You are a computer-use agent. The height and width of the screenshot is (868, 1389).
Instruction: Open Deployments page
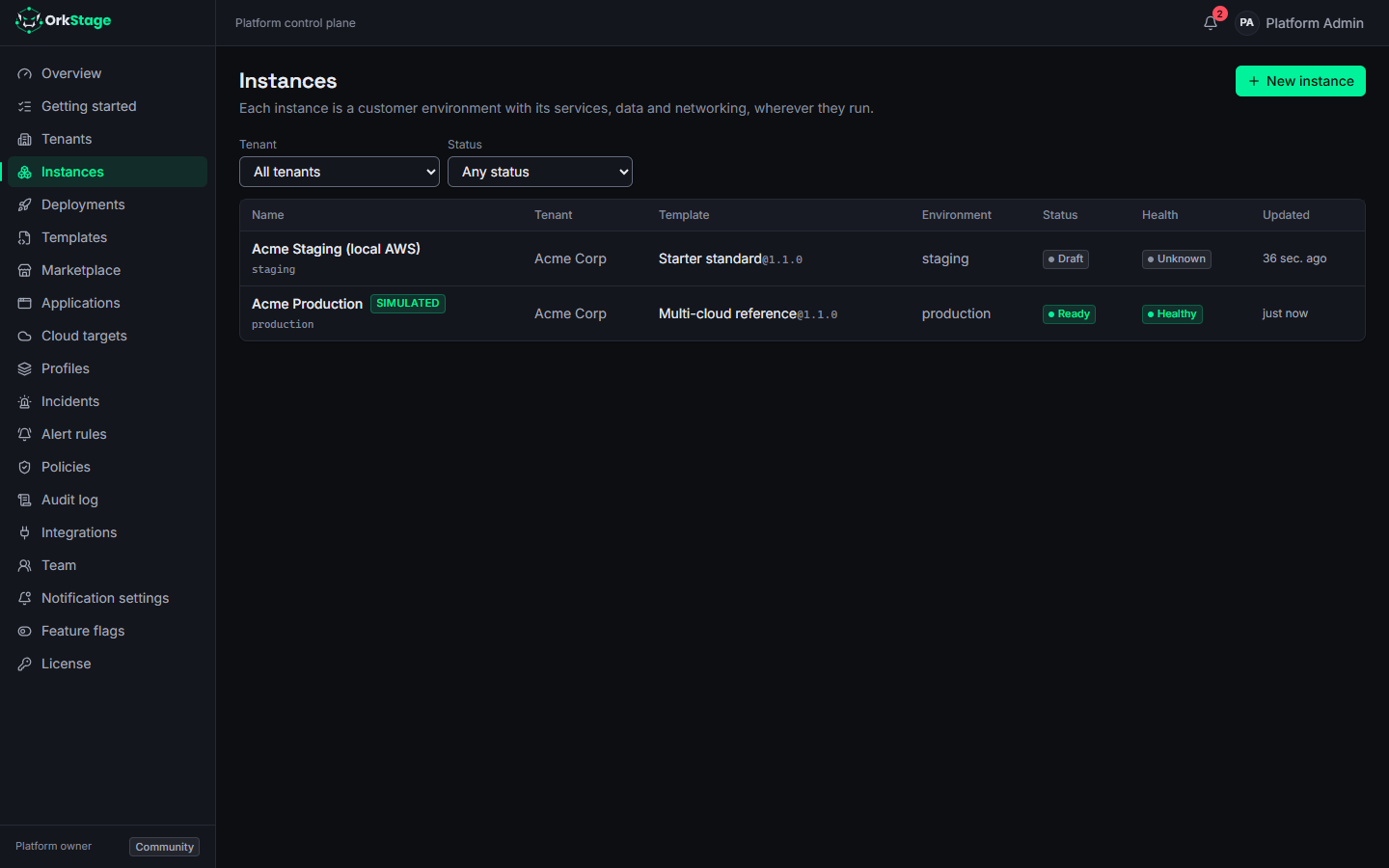tap(107, 204)
